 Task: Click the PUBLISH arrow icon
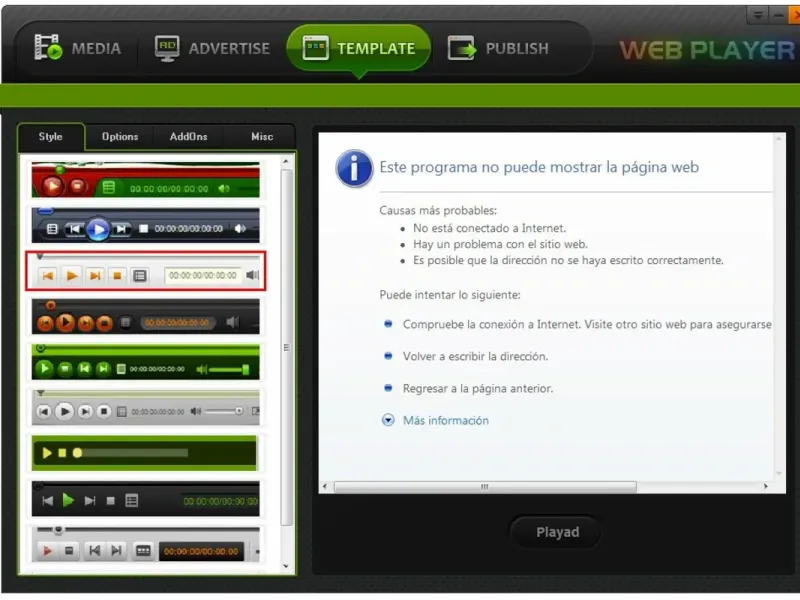(x=462, y=48)
